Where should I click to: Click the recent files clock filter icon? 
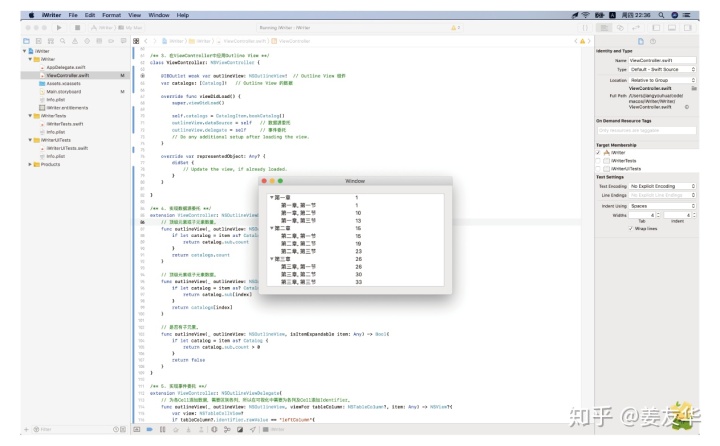[x=116, y=429]
